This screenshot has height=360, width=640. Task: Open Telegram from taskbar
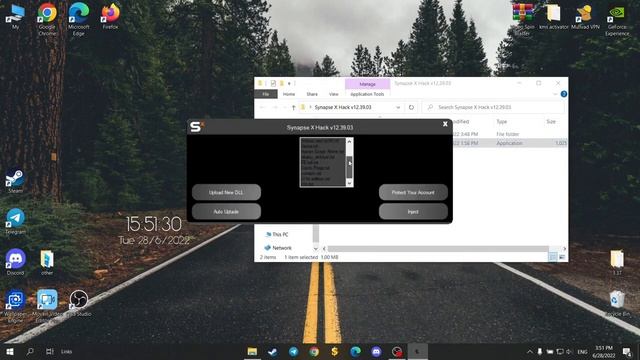293,351
